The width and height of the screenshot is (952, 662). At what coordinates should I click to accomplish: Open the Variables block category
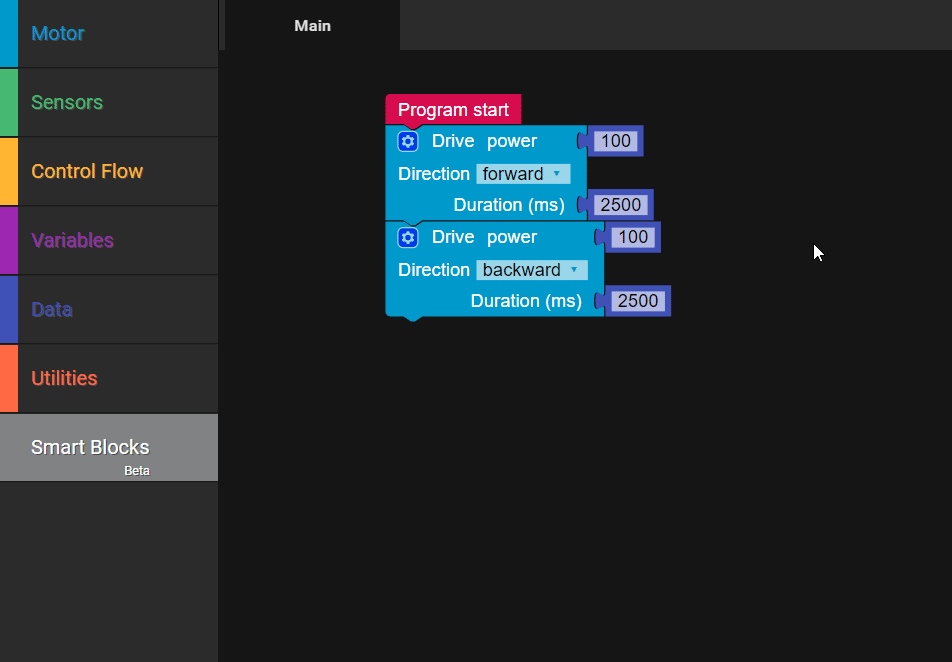pos(109,240)
